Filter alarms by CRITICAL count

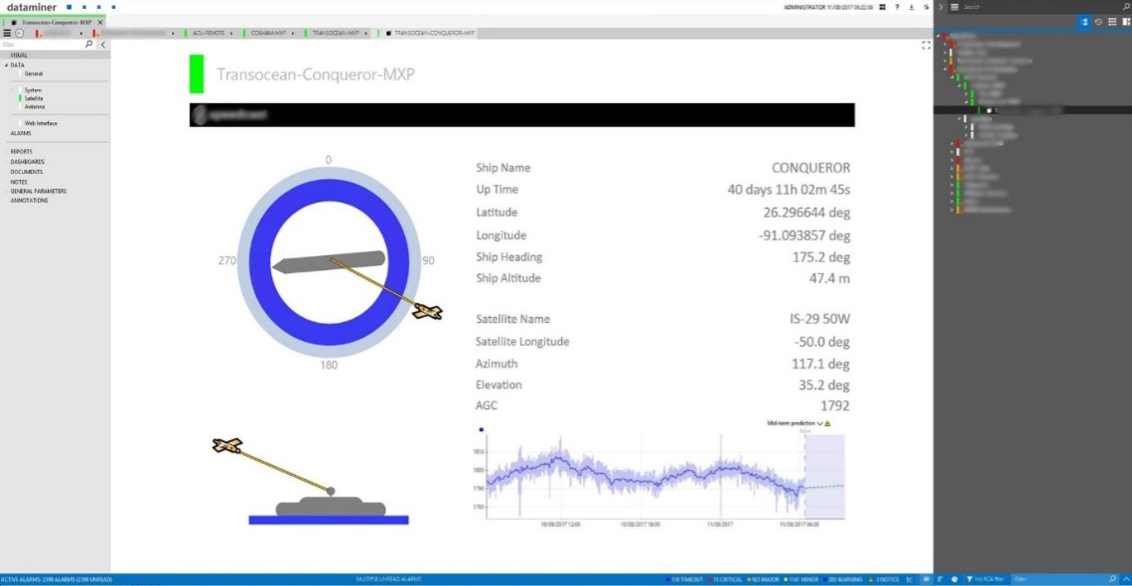(727, 580)
